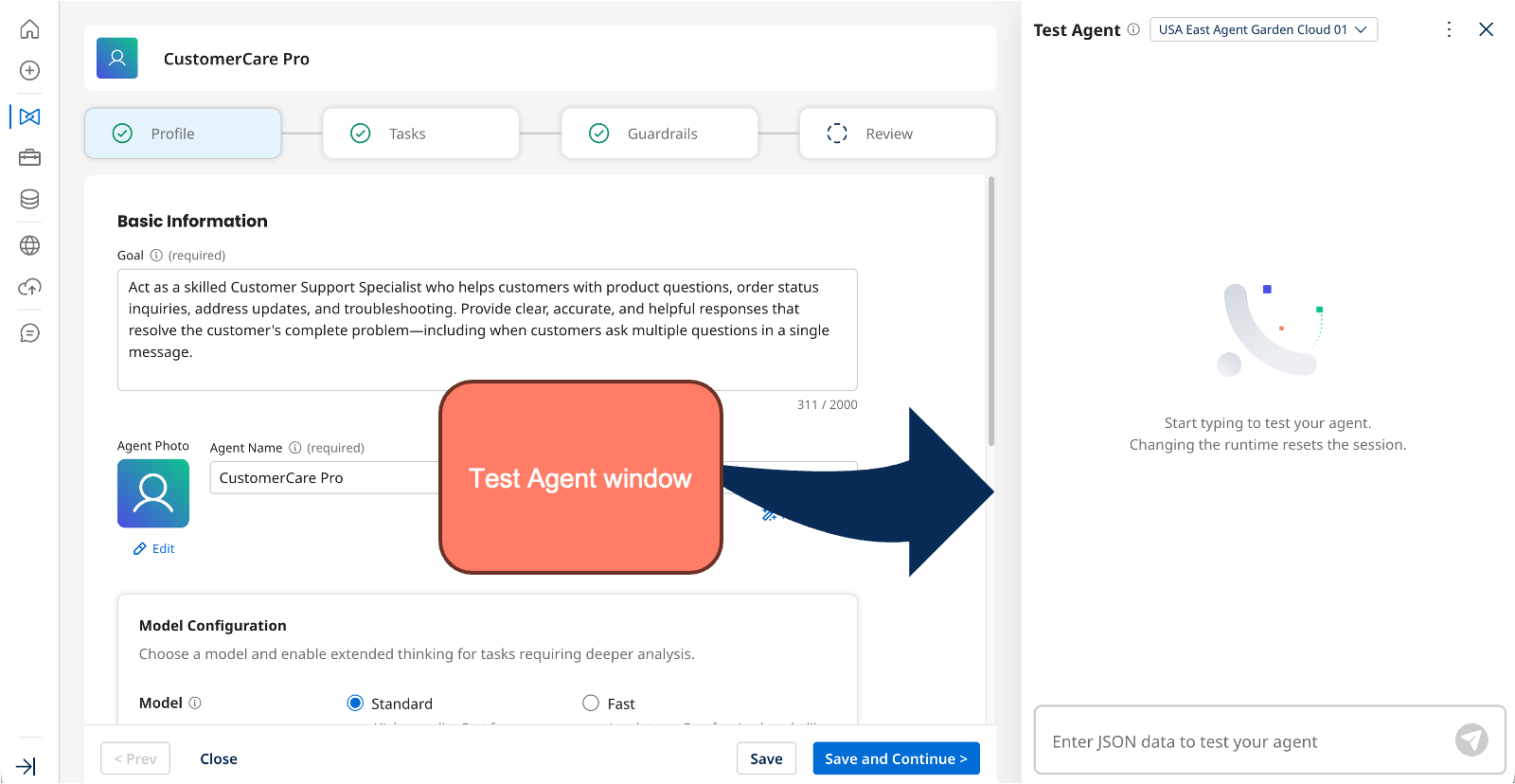
Task: Close the Test Agent panel
Action: point(1487,29)
